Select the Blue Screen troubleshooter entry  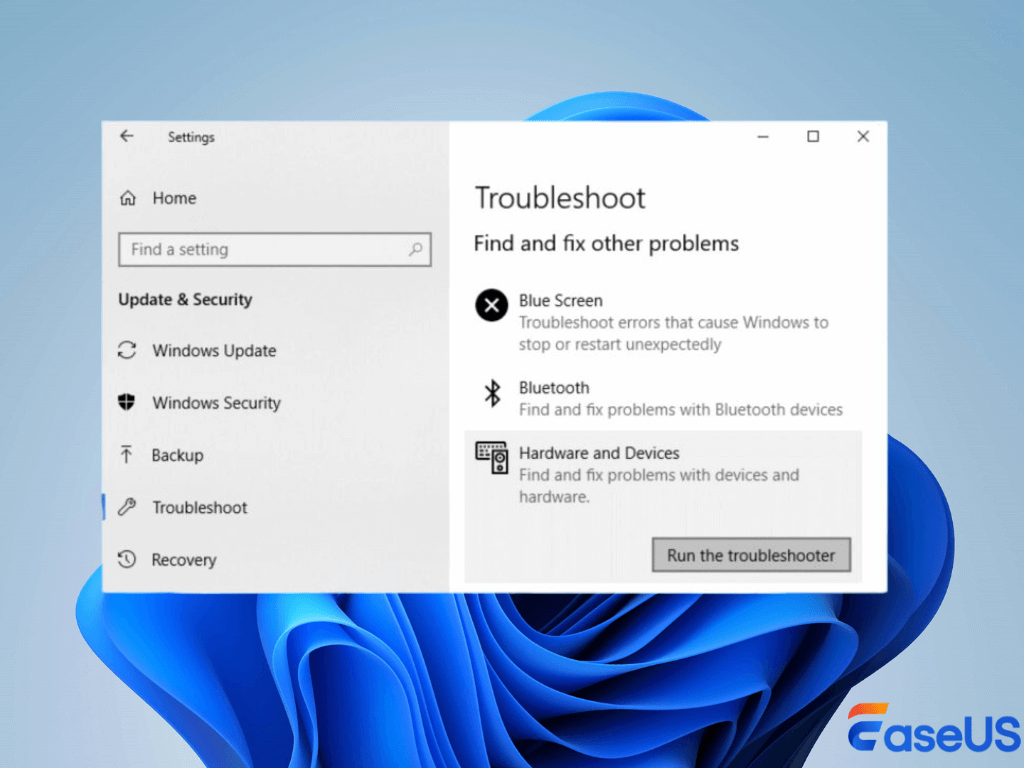tap(663, 322)
